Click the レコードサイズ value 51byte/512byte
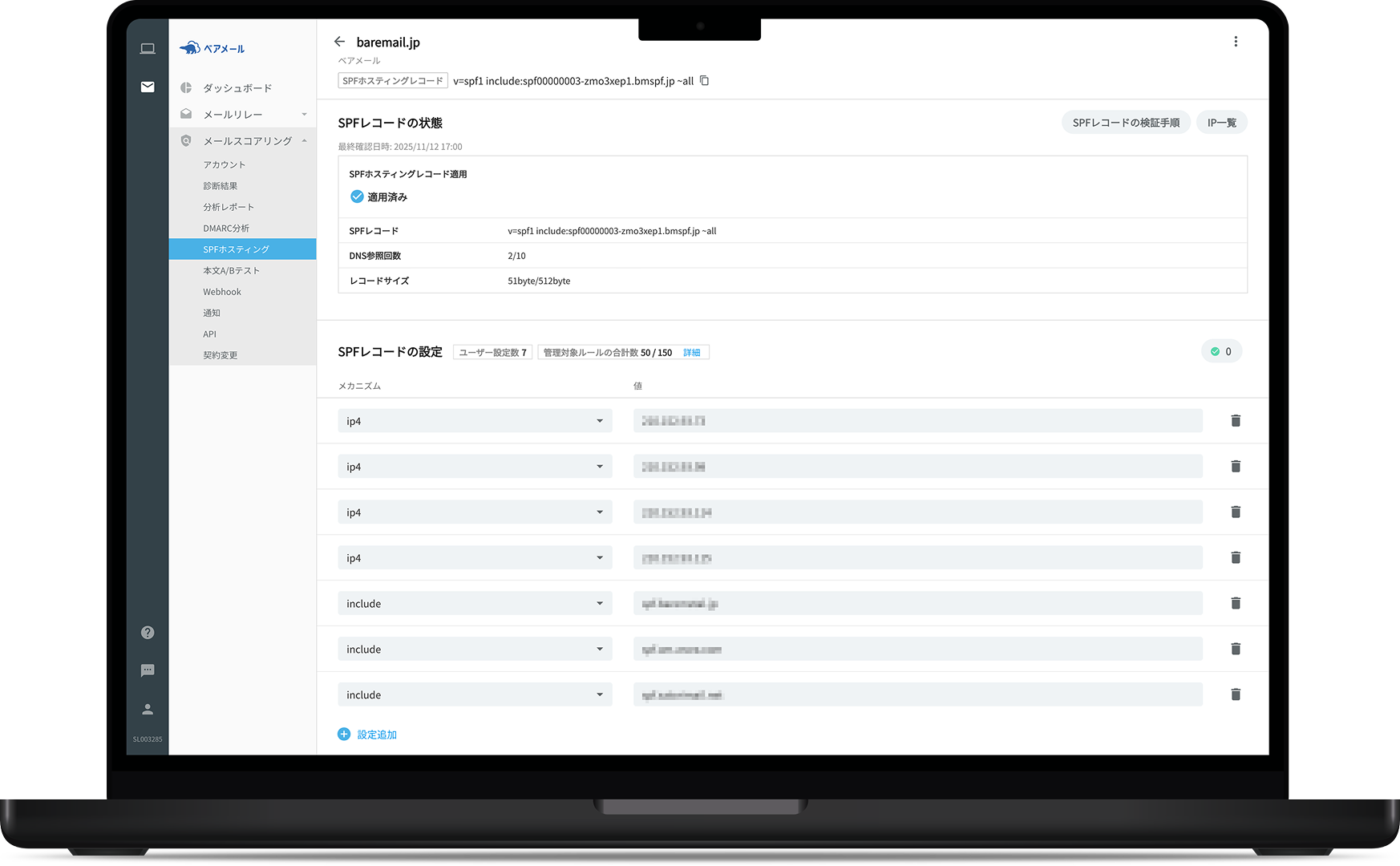1400x866 pixels. click(539, 281)
